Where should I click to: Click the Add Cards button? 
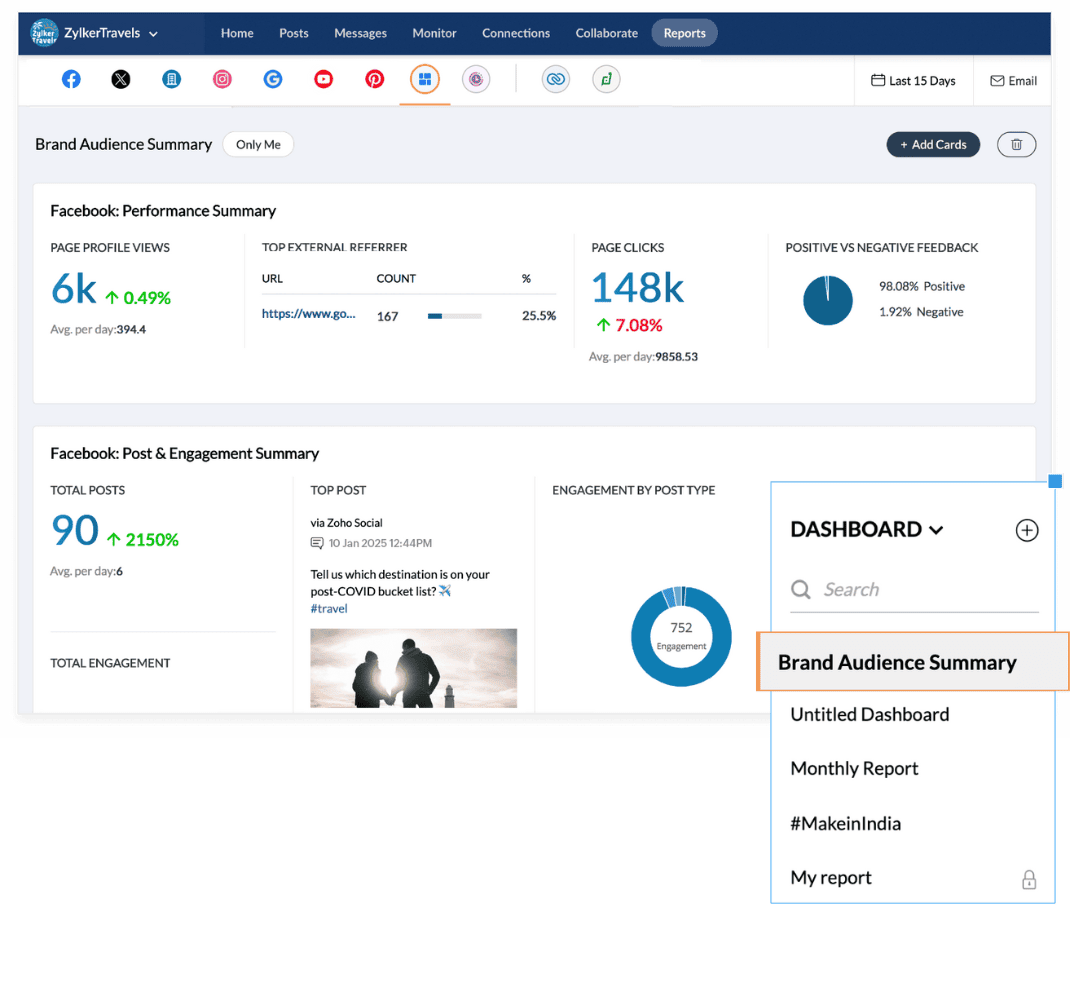coord(932,145)
